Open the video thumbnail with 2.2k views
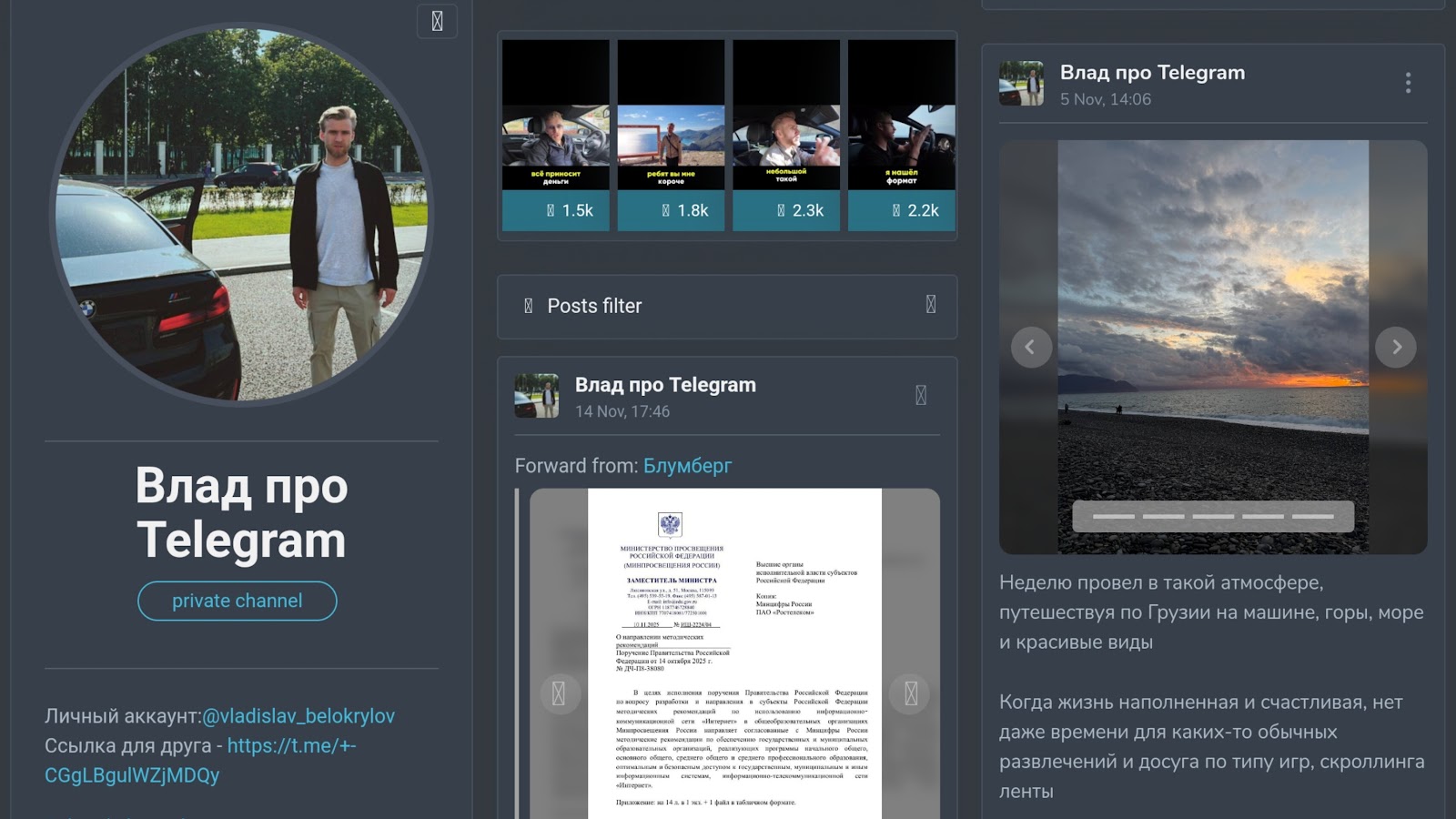Screen dimensions: 1456x819 click(x=901, y=135)
